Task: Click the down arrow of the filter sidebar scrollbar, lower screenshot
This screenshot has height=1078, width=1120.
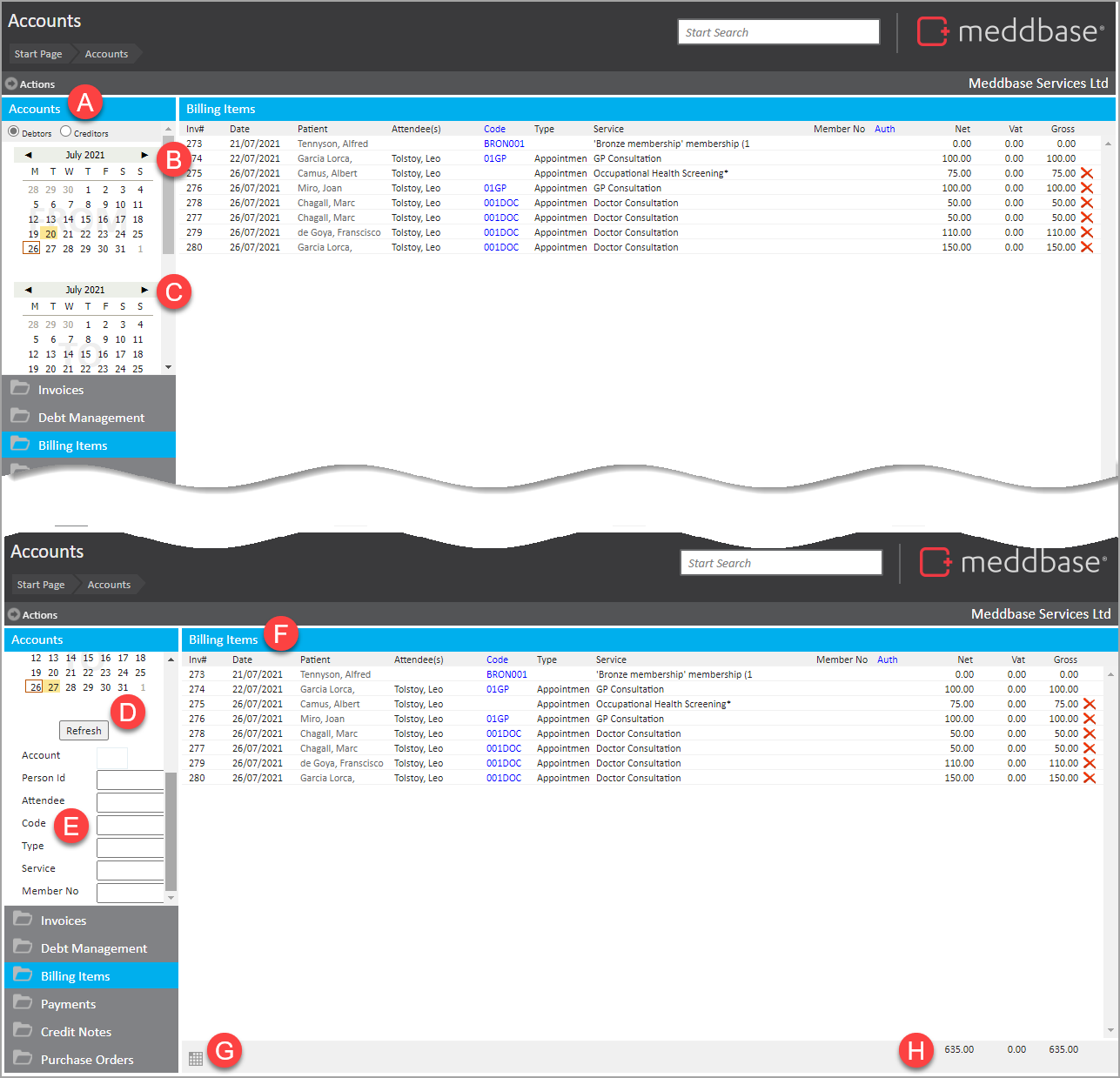Action: click(171, 897)
